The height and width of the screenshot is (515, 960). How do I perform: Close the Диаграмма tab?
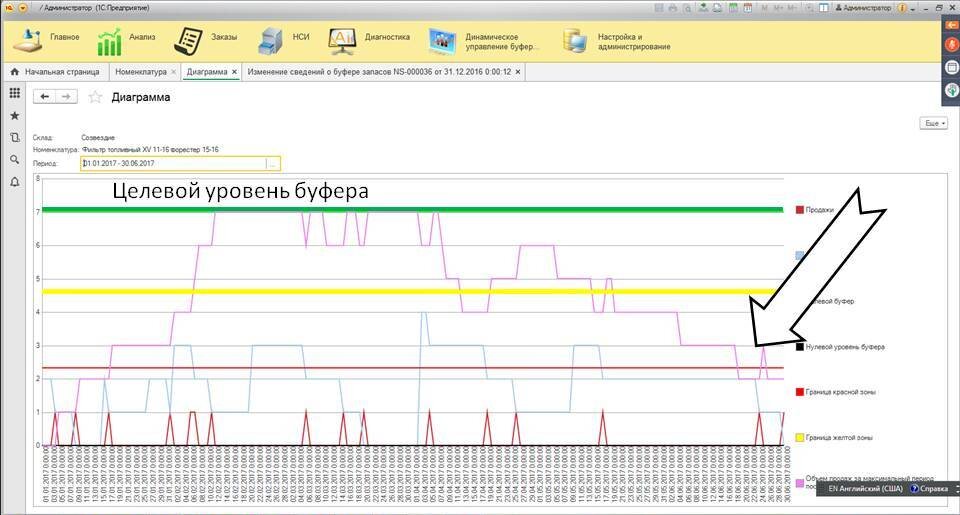(234, 72)
